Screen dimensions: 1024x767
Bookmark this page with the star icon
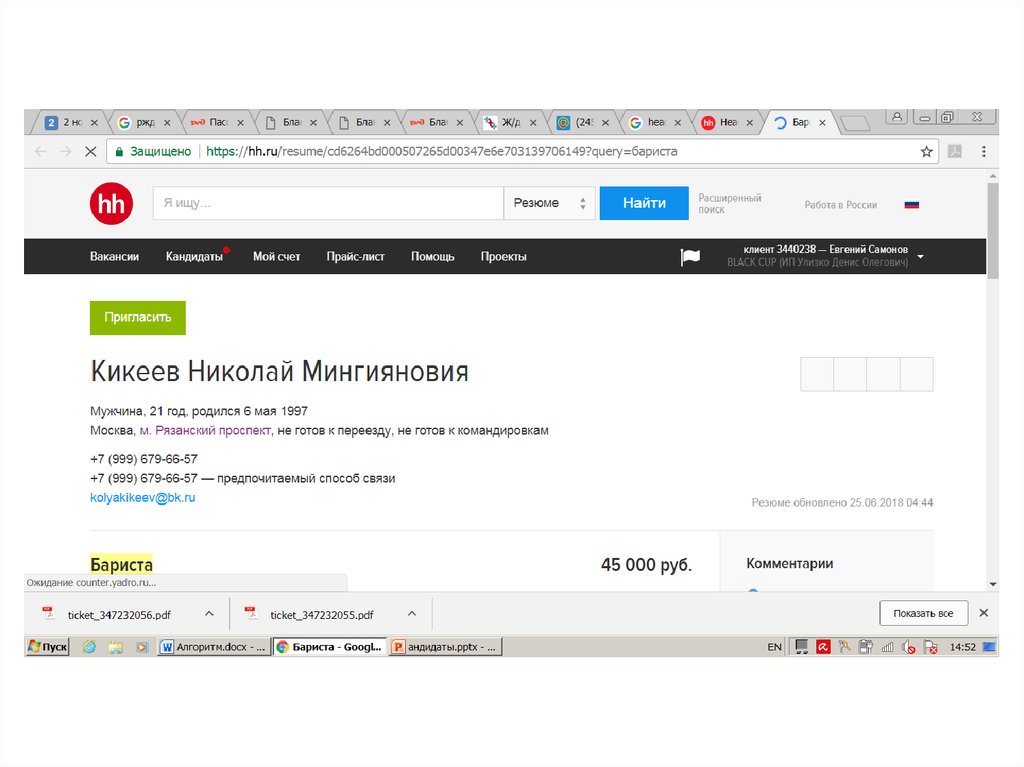coord(926,152)
